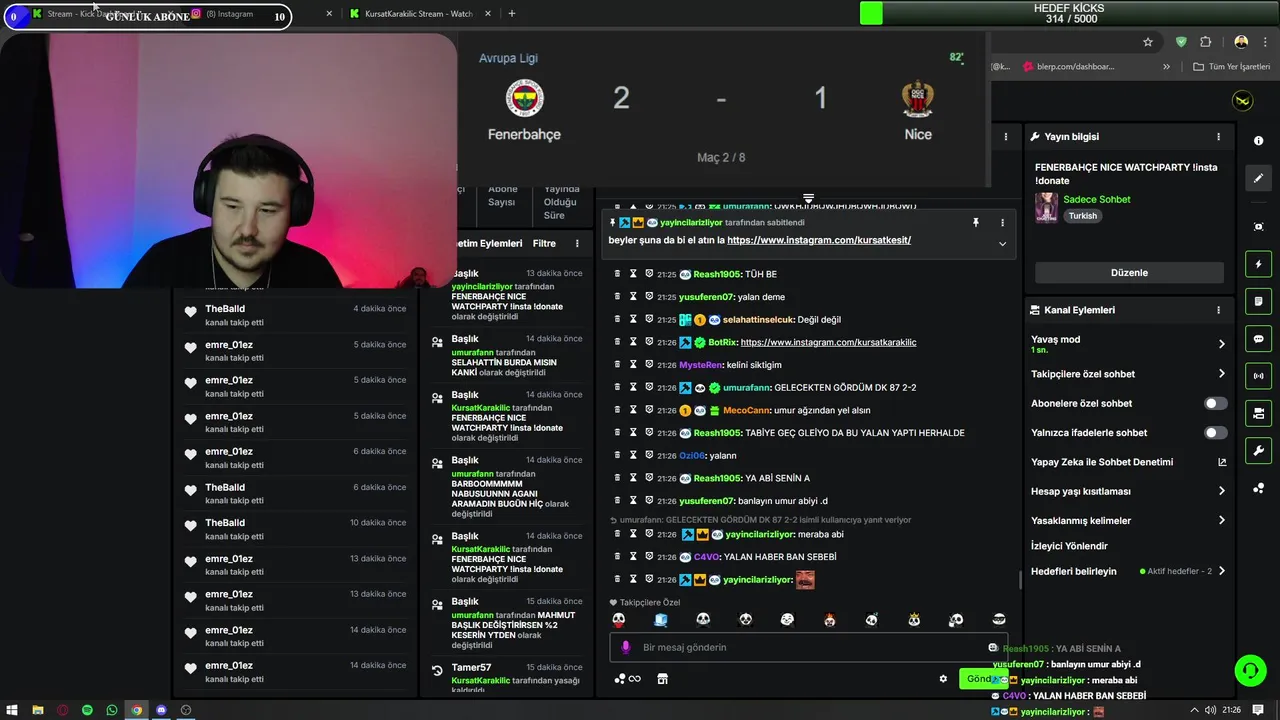Click the Bir mesaj gönderin input field
1280x720 pixels.
(x=810, y=647)
